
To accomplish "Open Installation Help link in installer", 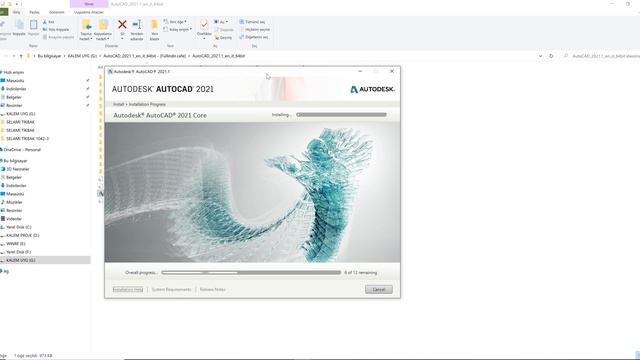I will (128, 289).
